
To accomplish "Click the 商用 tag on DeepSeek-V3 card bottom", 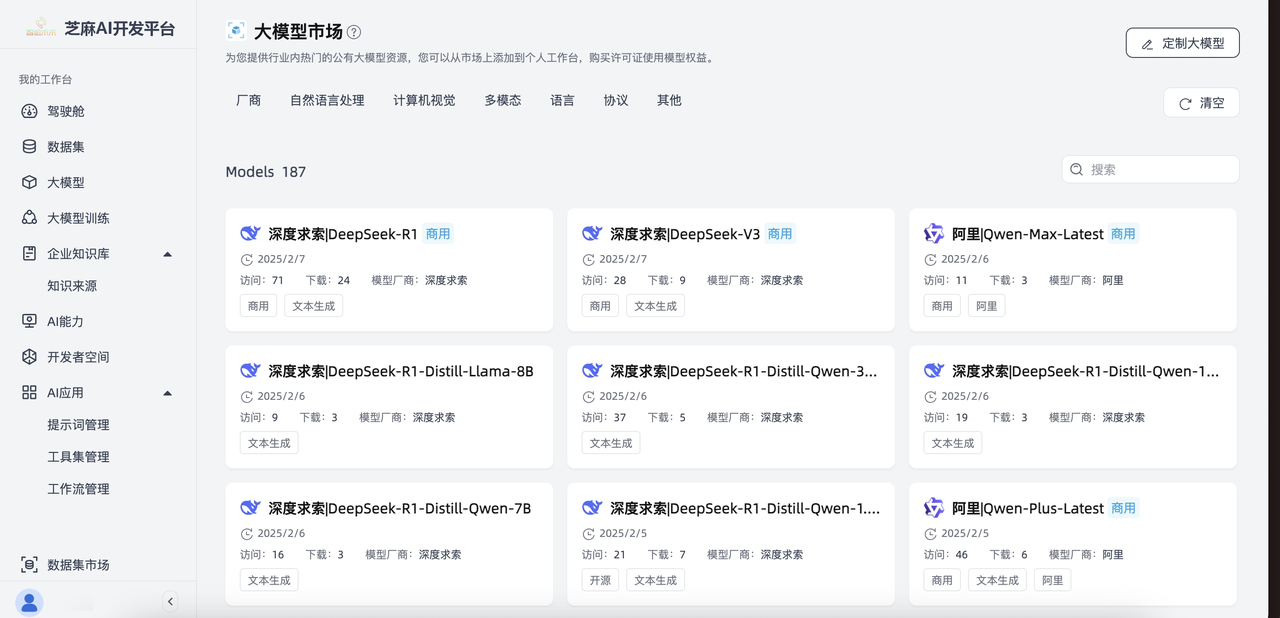I will point(600,306).
